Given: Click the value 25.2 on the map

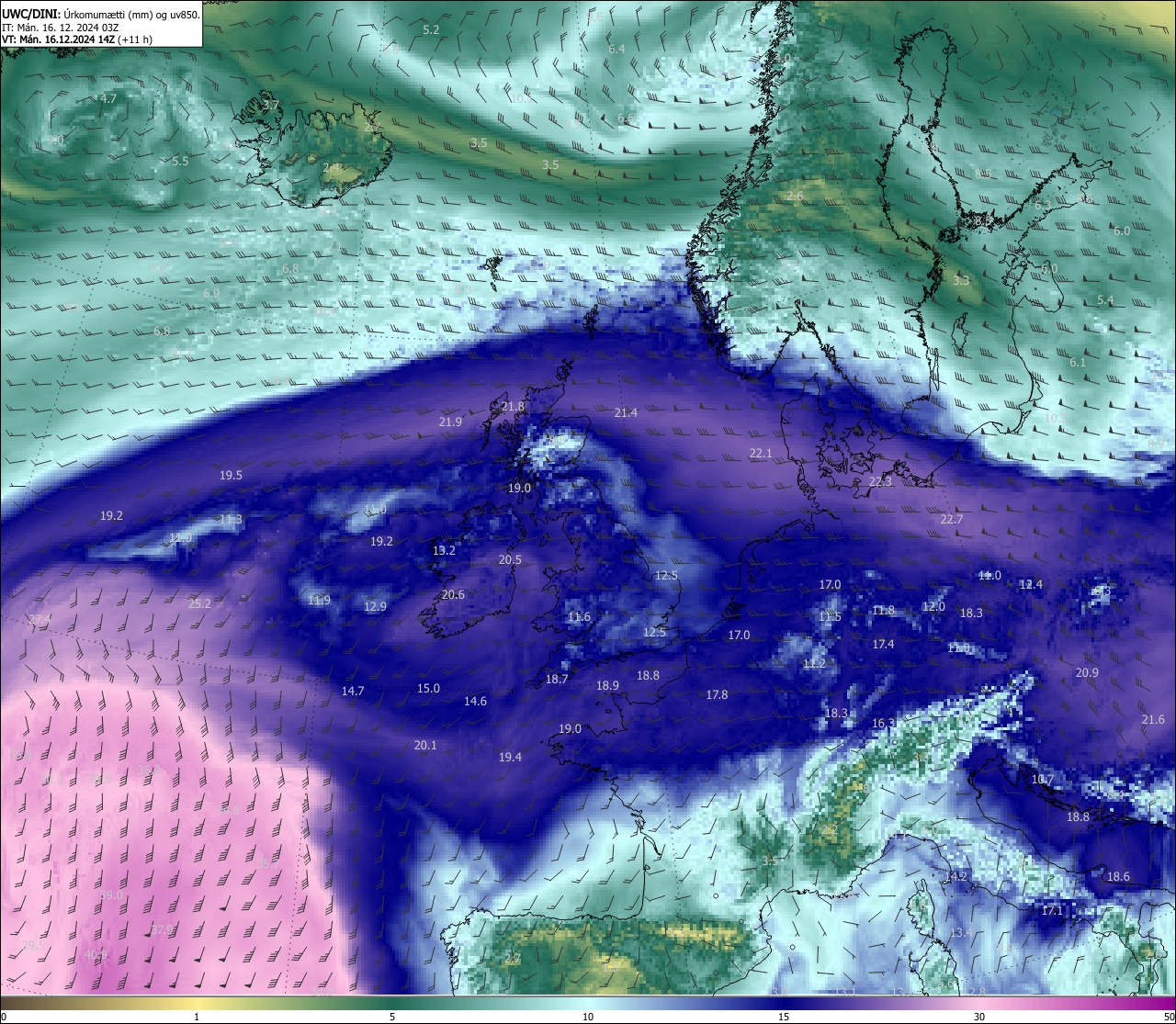Looking at the screenshot, I should 199,603.
